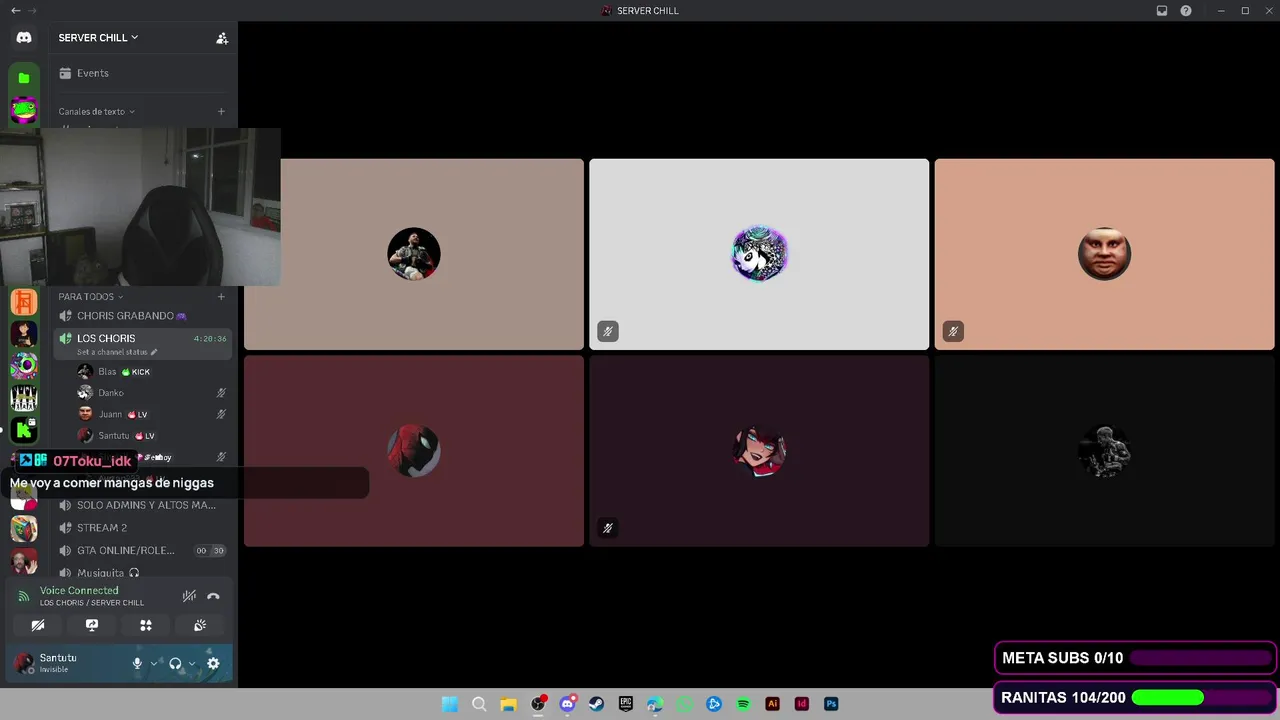The height and width of the screenshot is (720, 1280).
Task: Focus the MMA fighter avatar video tile
Action: point(414,254)
